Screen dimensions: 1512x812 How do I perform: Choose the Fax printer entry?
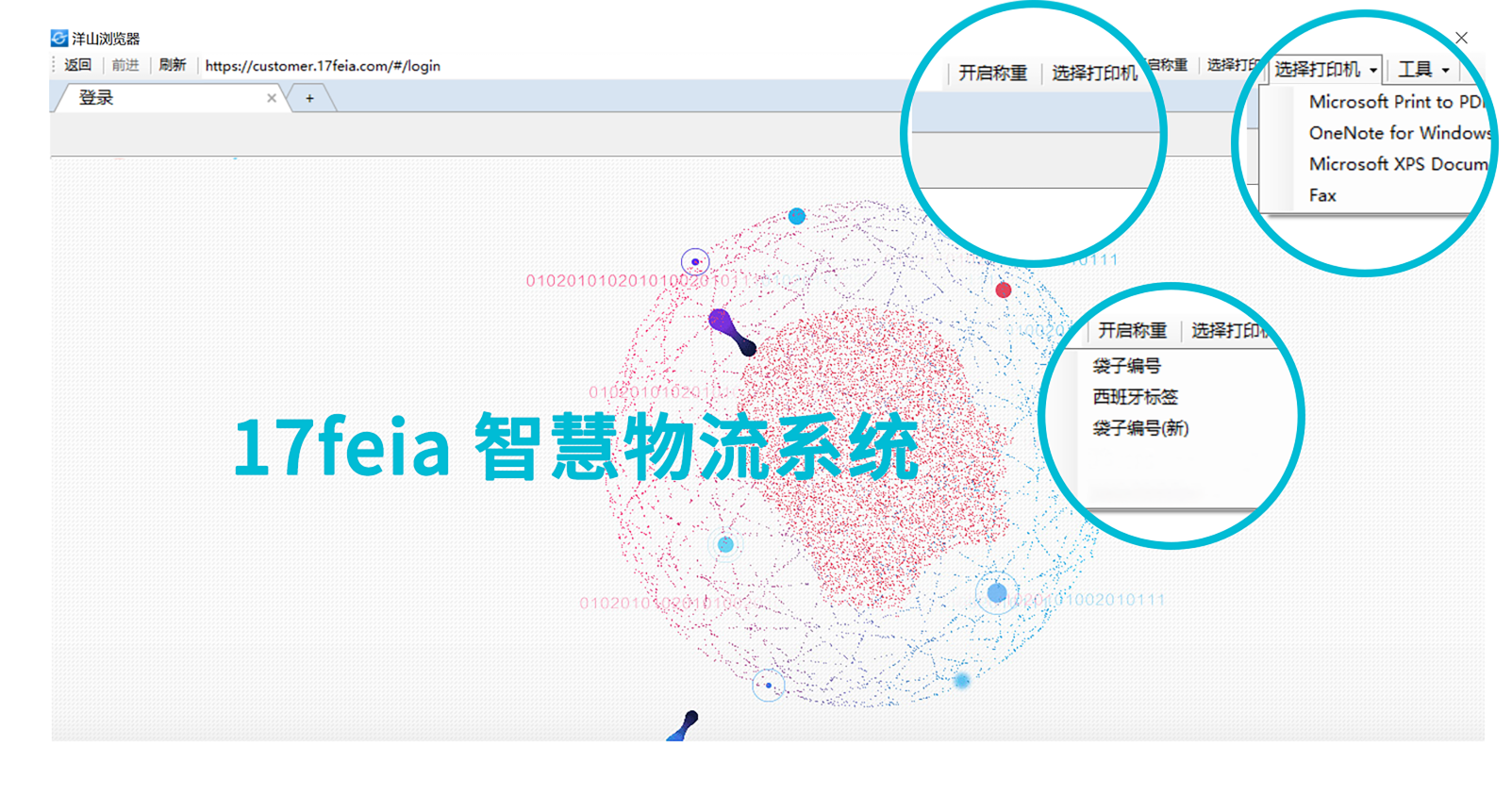[1322, 195]
